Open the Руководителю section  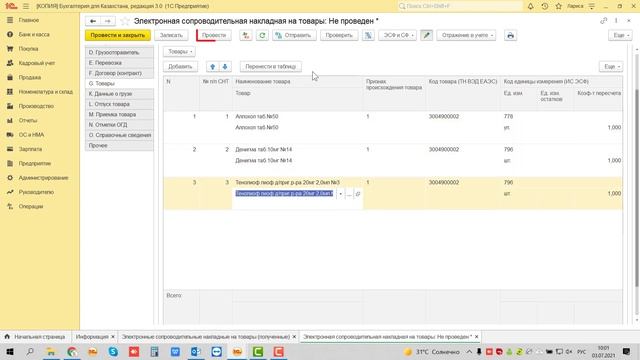click(x=36, y=192)
